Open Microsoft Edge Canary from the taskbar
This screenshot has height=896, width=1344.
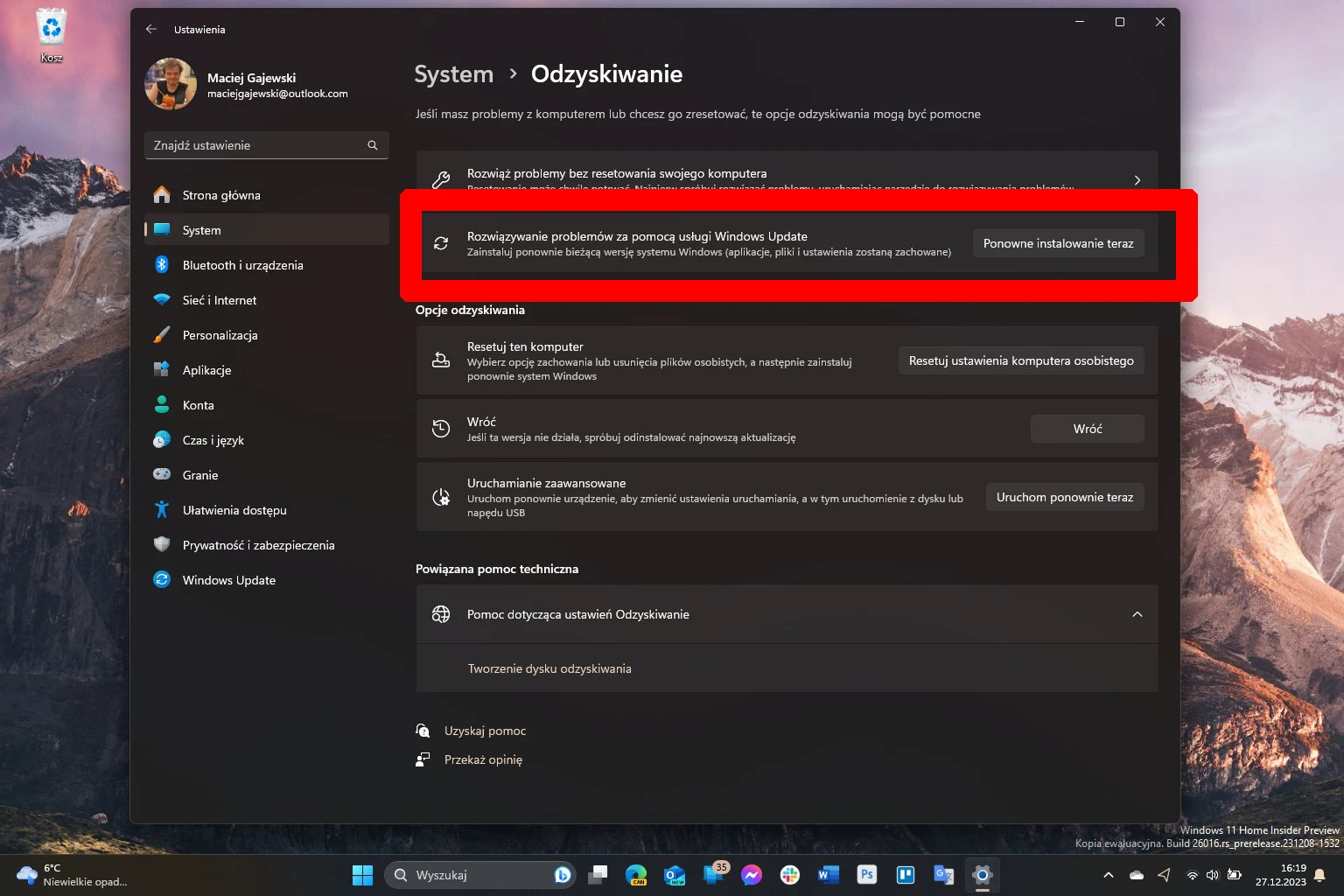click(x=636, y=875)
